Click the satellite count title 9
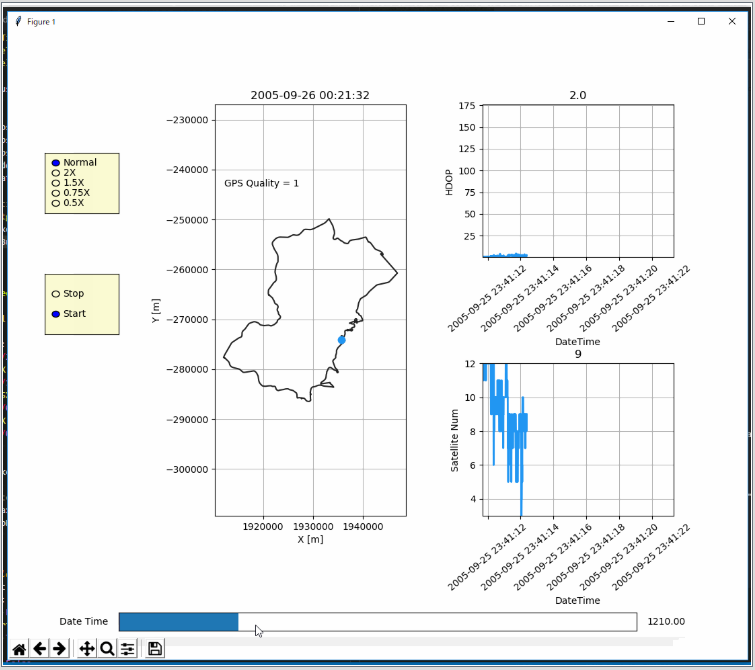 [578, 354]
